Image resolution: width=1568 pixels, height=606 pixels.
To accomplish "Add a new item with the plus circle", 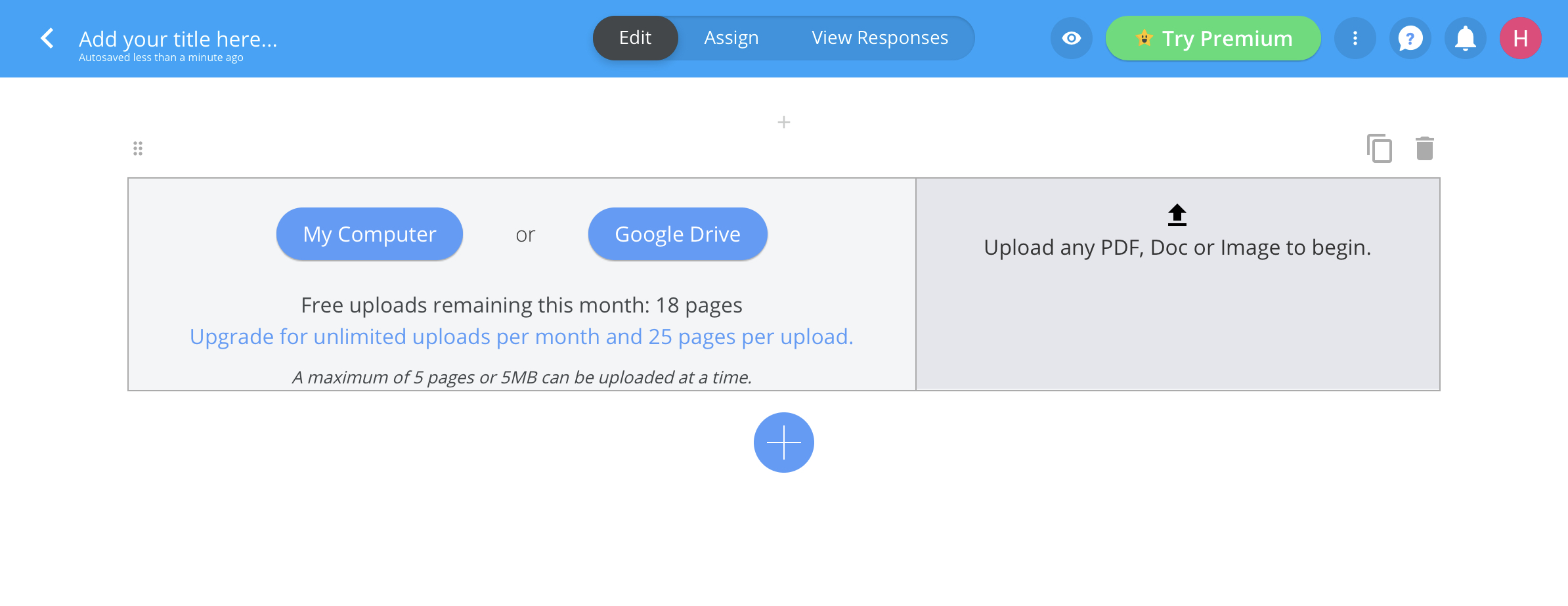I will 783,443.
